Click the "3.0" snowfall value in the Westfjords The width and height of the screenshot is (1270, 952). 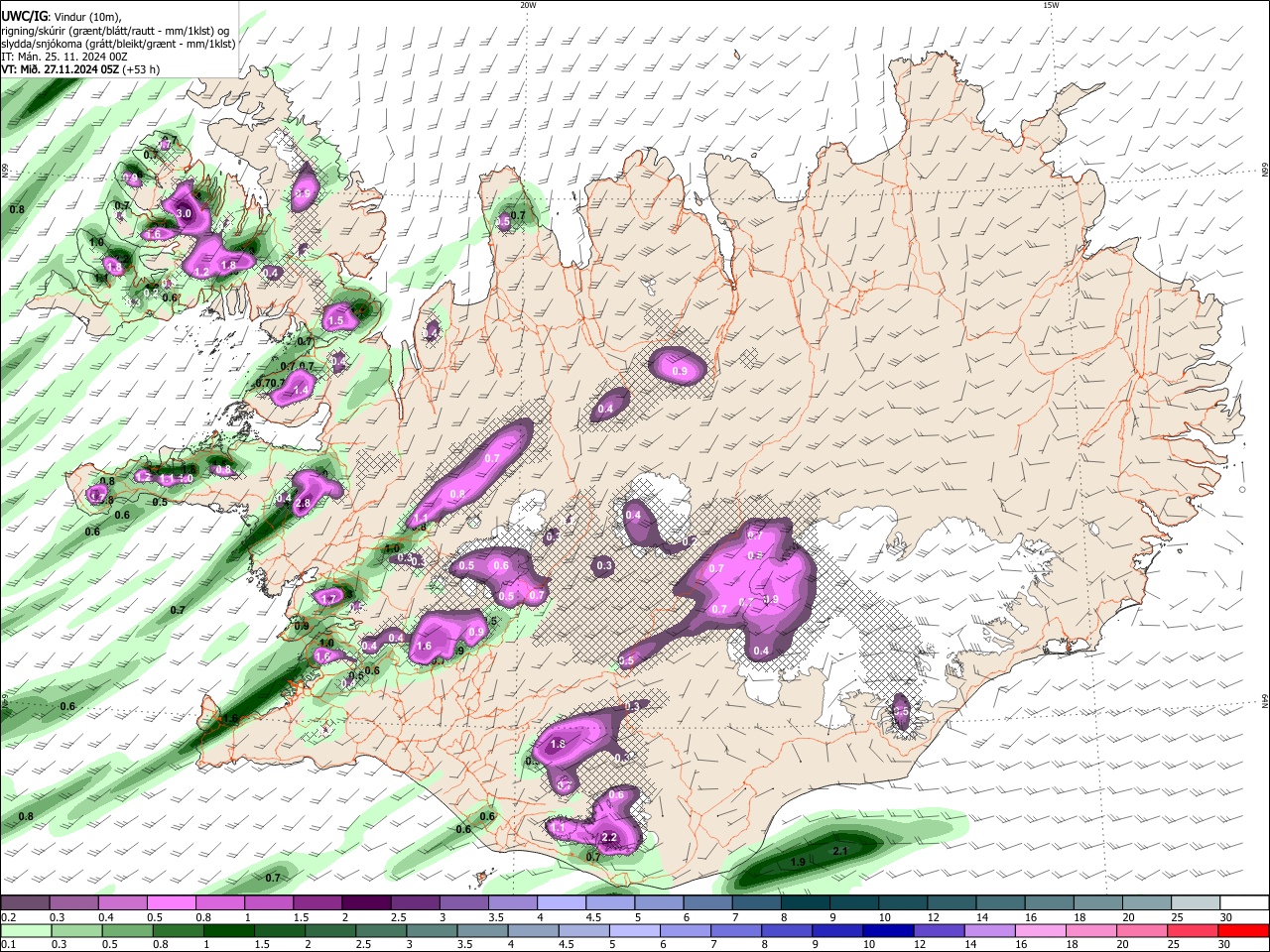(x=184, y=213)
